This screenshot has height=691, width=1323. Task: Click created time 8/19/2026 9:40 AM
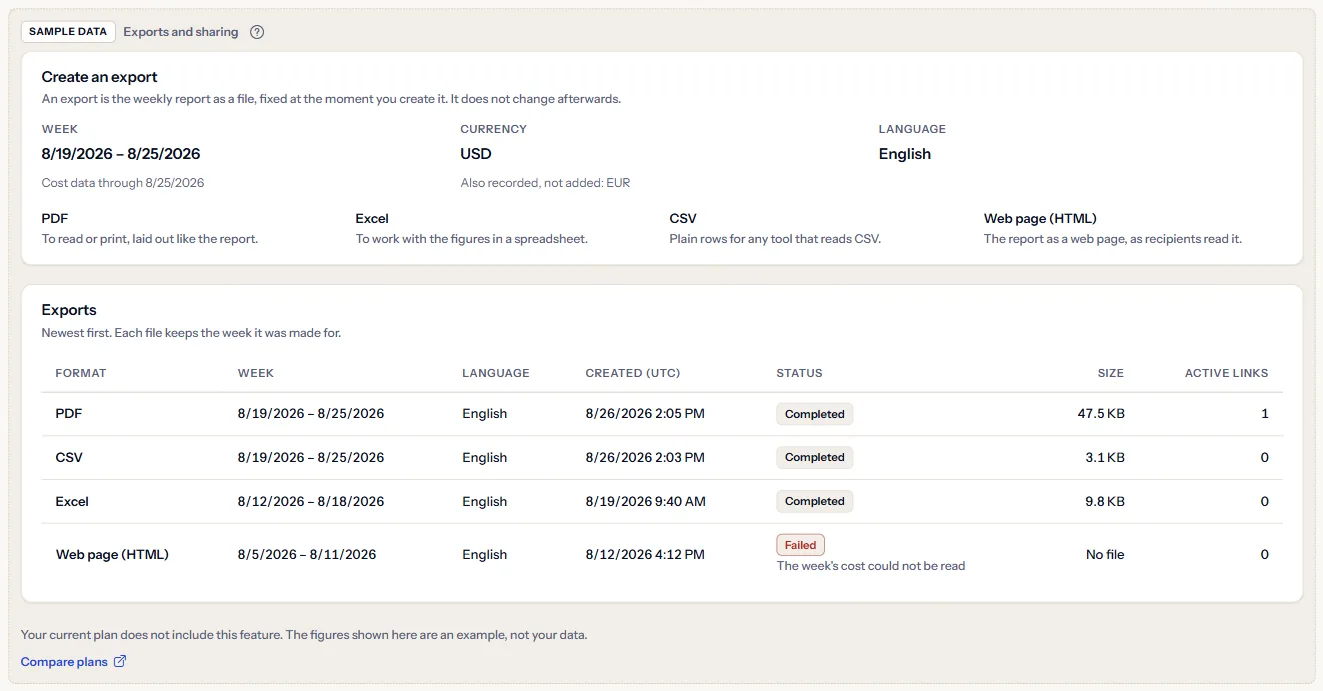(x=646, y=502)
